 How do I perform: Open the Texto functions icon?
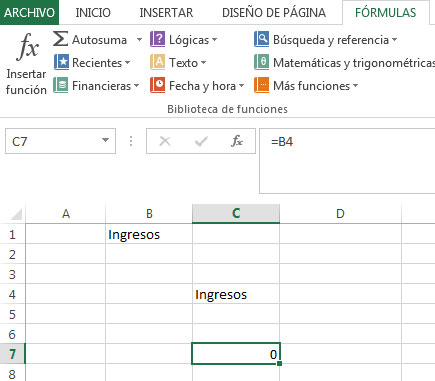[x=158, y=62]
